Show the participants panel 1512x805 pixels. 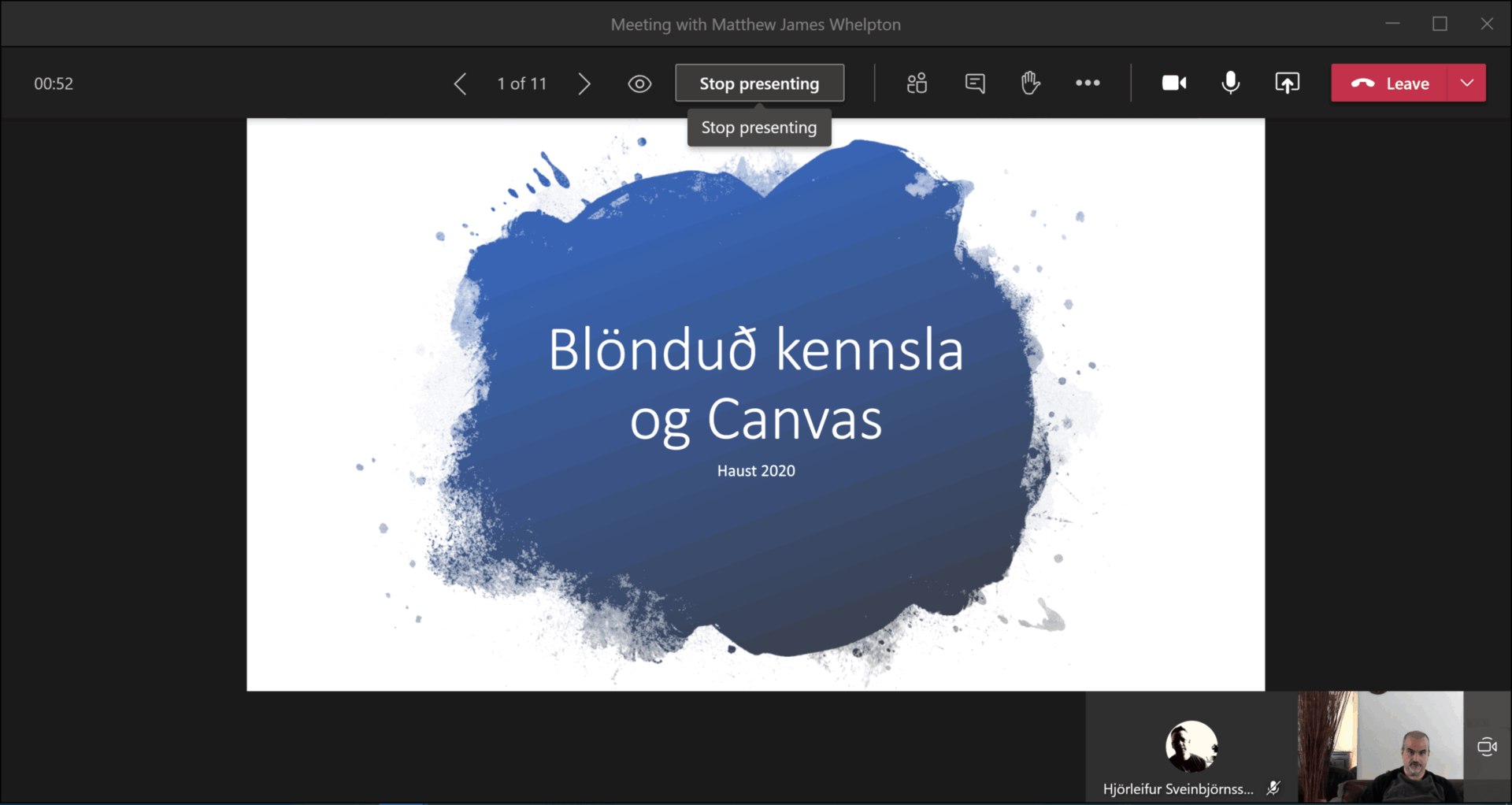pyautogui.click(x=917, y=83)
